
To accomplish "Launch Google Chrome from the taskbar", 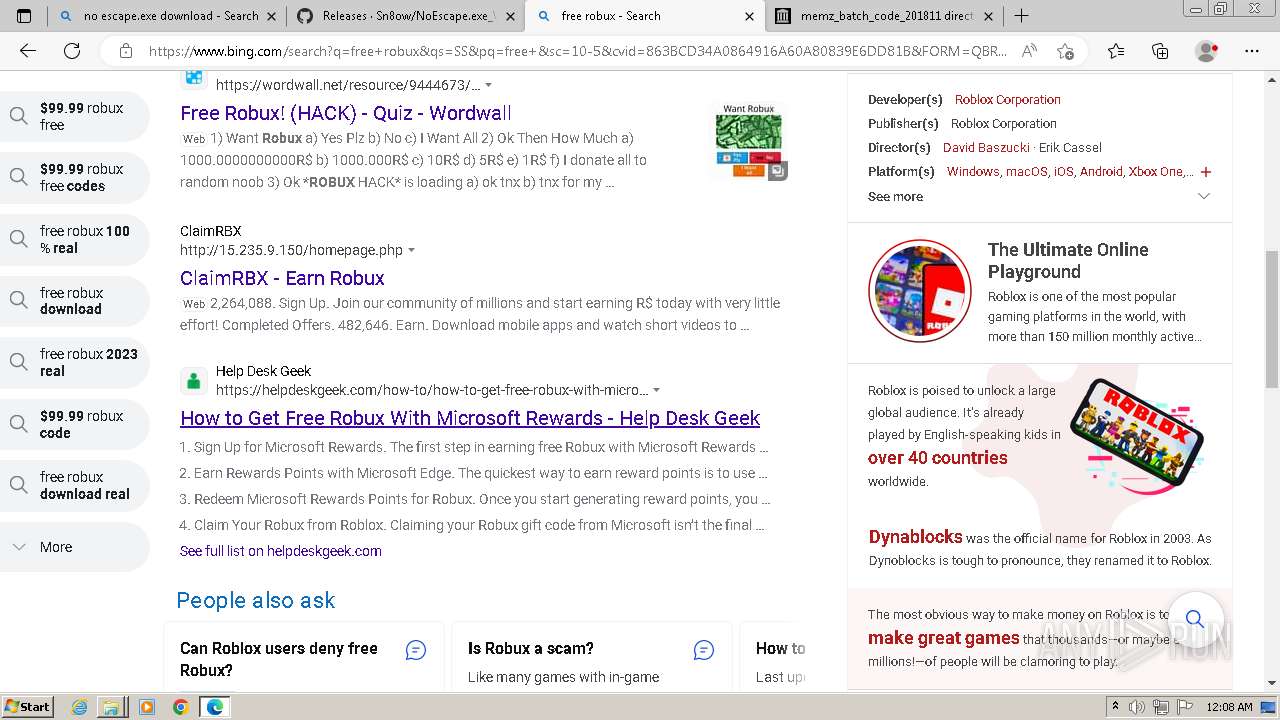I will (180, 707).
